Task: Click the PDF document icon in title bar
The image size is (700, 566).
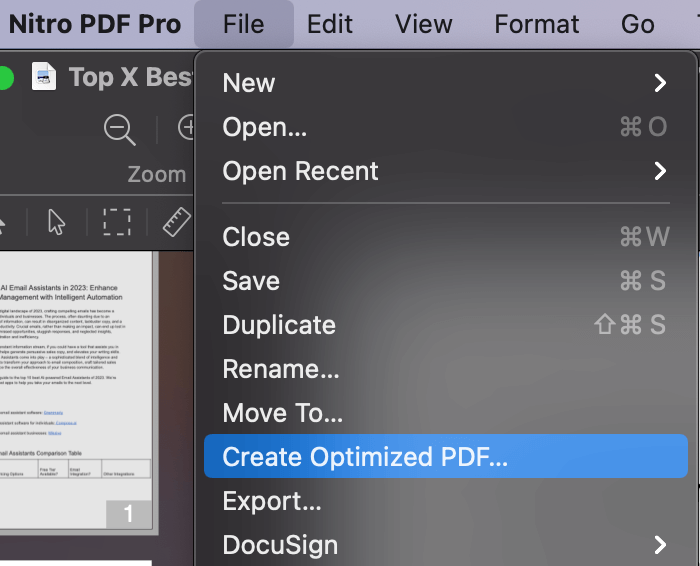Action: point(44,77)
